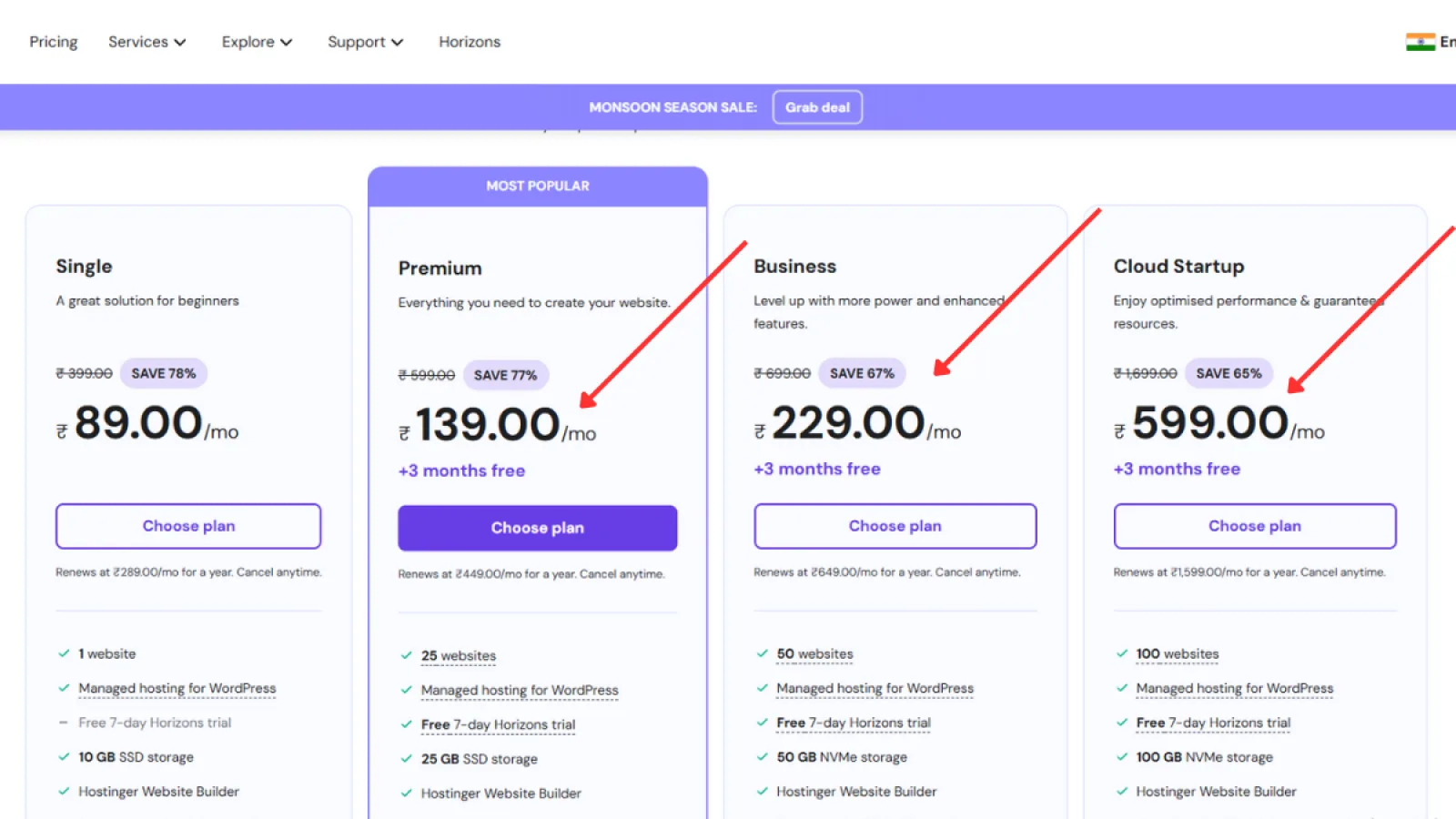Click Single plan Managed hosting for WordPress
Screen dimensions: 1456x819
(x=177, y=689)
